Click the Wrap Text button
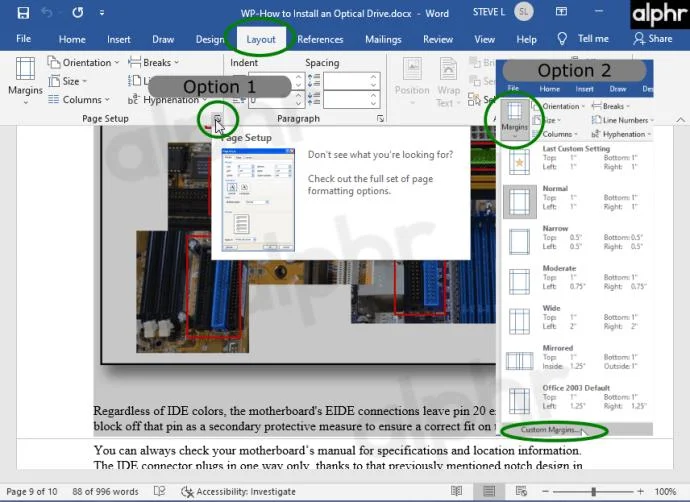 448,82
